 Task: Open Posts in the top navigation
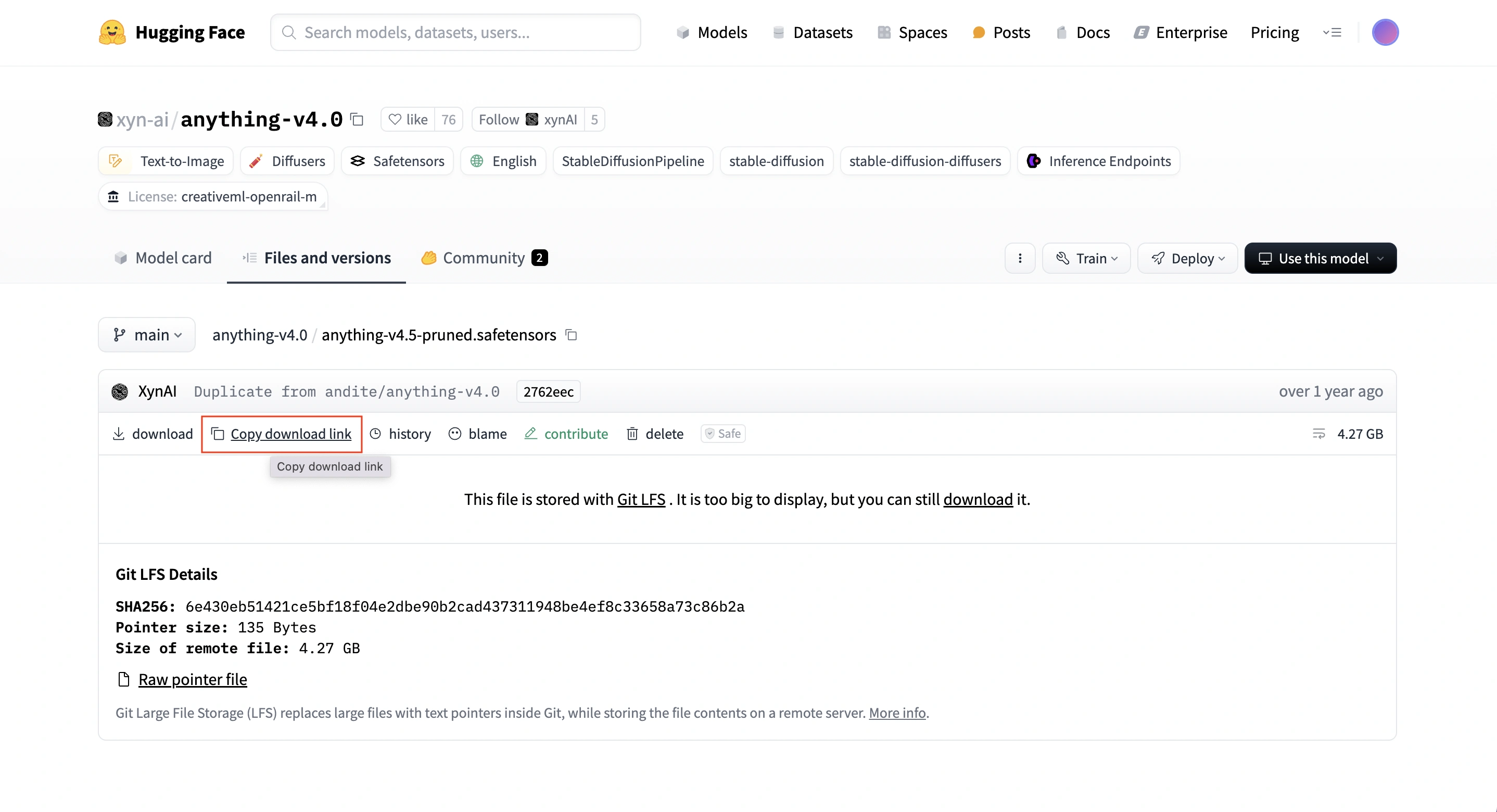coord(1001,33)
